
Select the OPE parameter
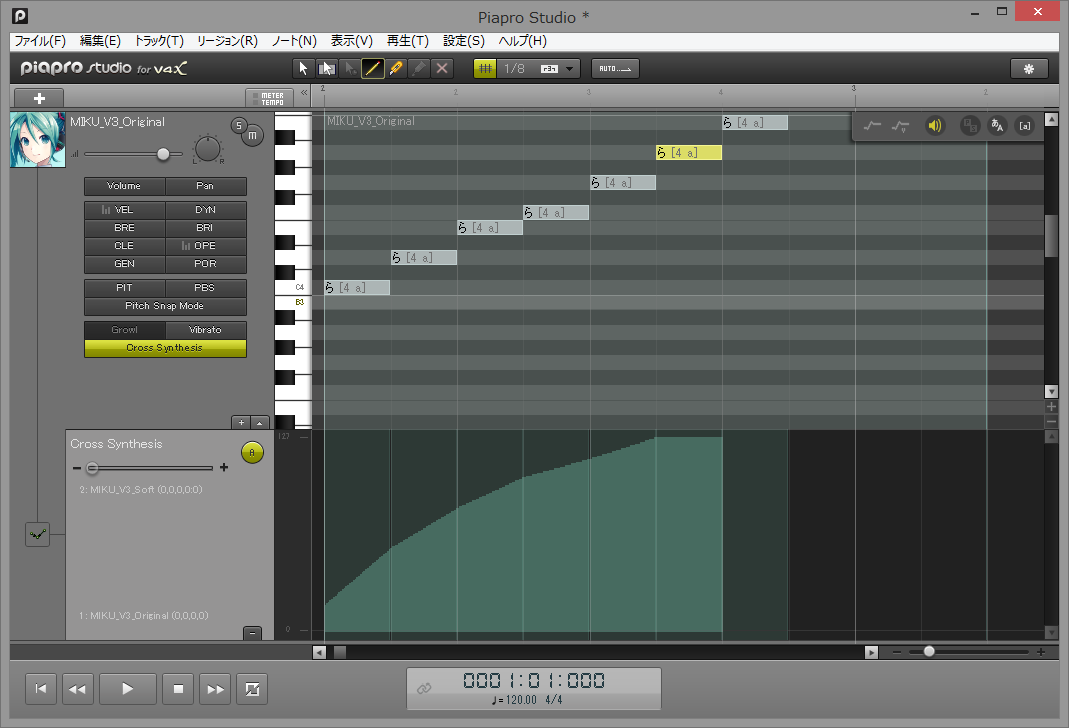205,246
